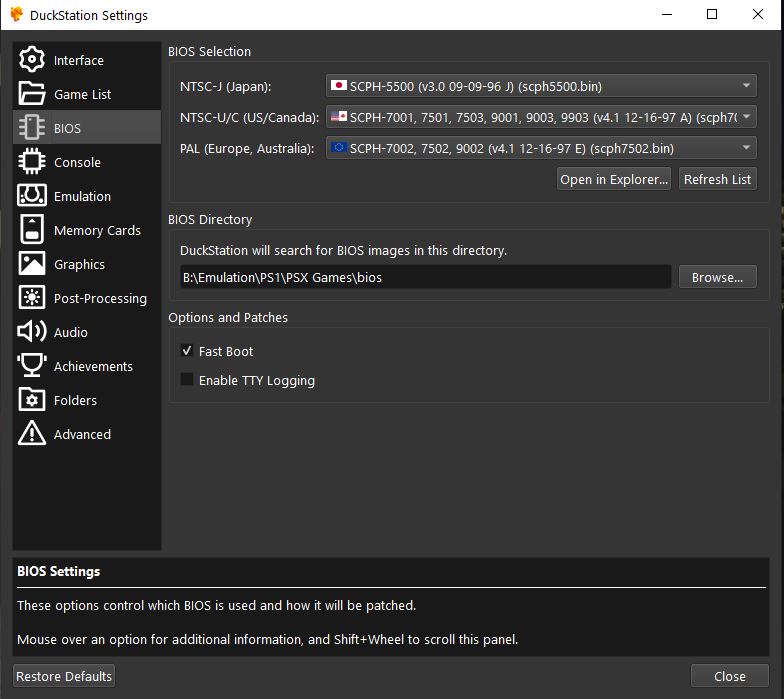Click the EU flag in PAL dropdown
The width and height of the screenshot is (784, 699).
pyautogui.click(x=339, y=148)
